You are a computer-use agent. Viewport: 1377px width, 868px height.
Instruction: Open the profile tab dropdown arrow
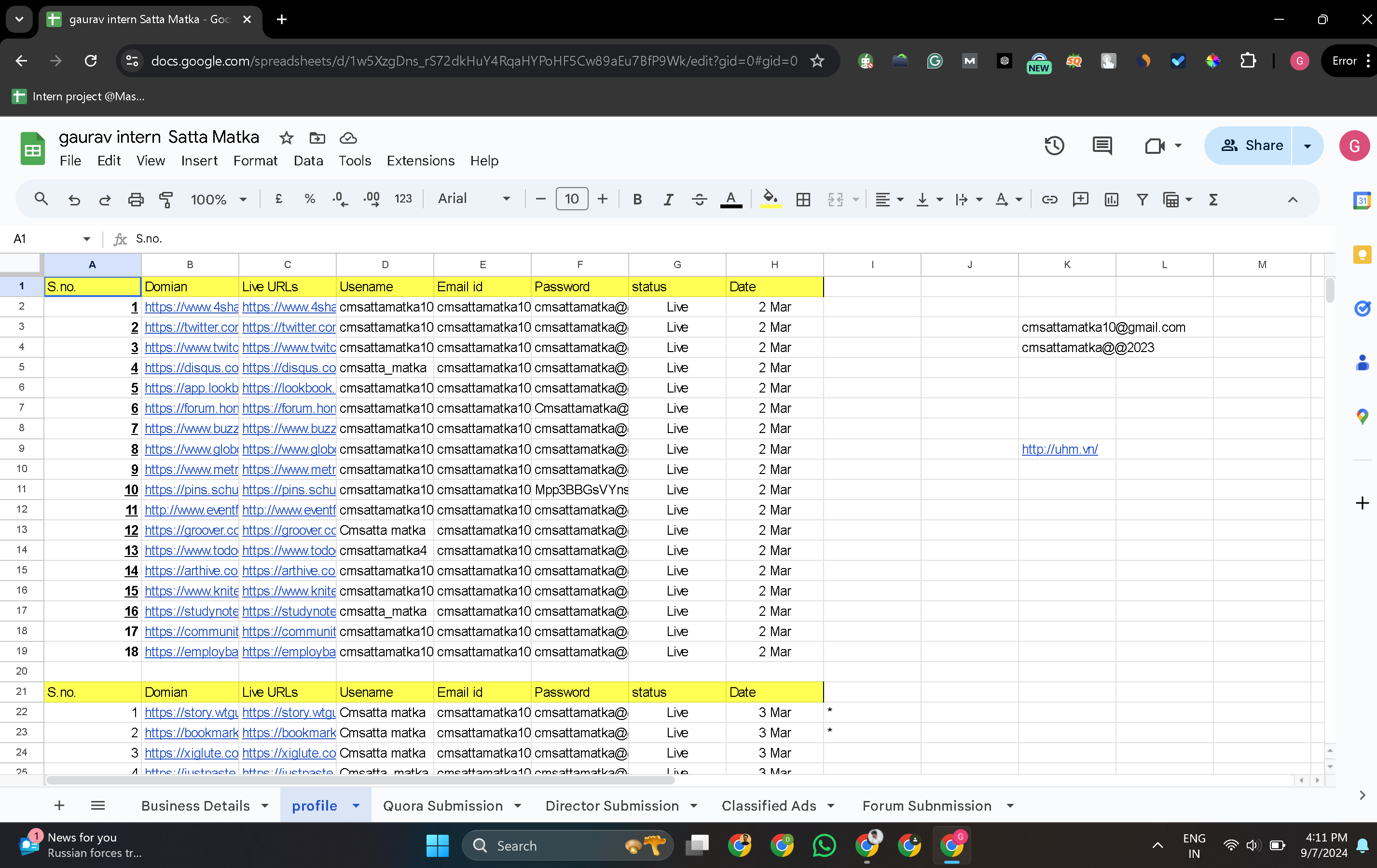click(x=356, y=806)
